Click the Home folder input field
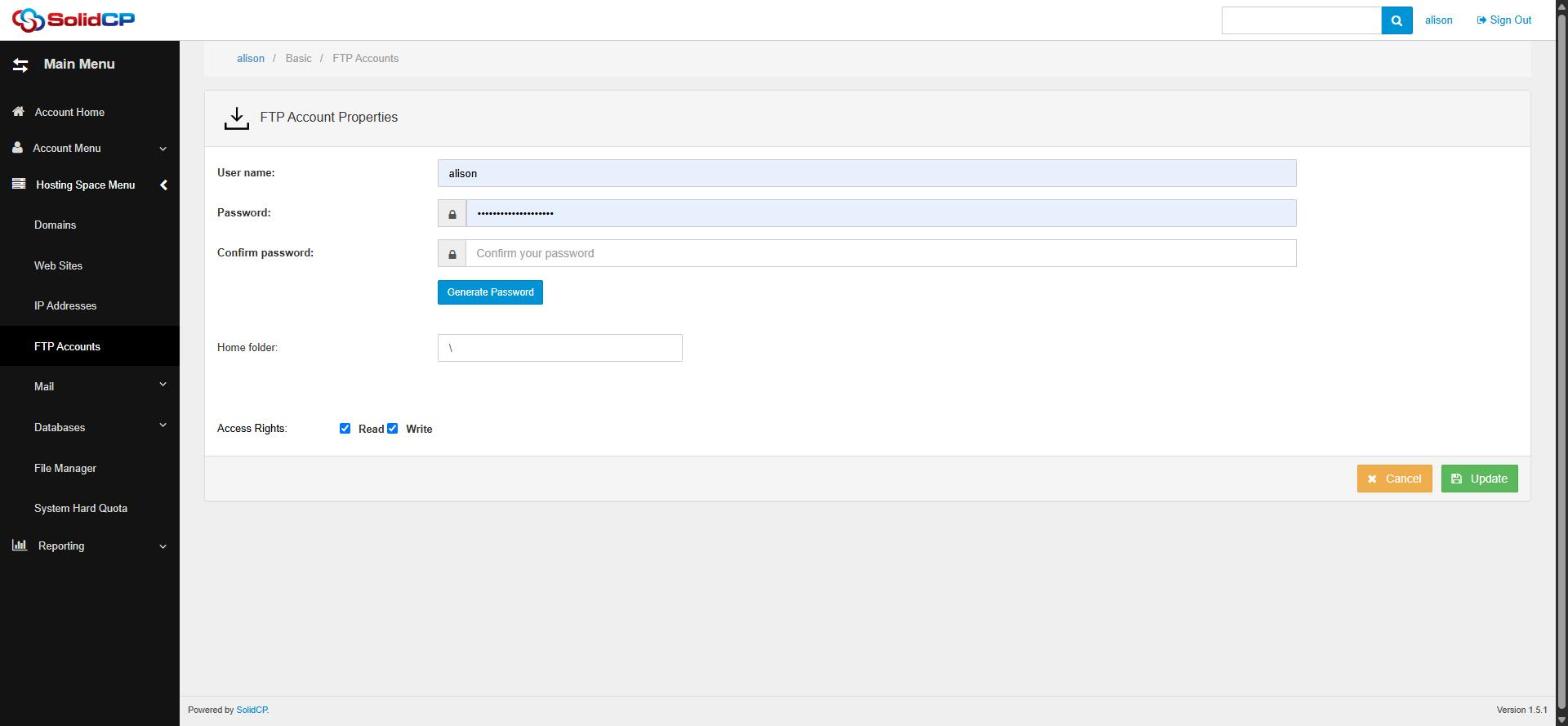The height and width of the screenshot is (726, 1568). click(x=560, y=348)
